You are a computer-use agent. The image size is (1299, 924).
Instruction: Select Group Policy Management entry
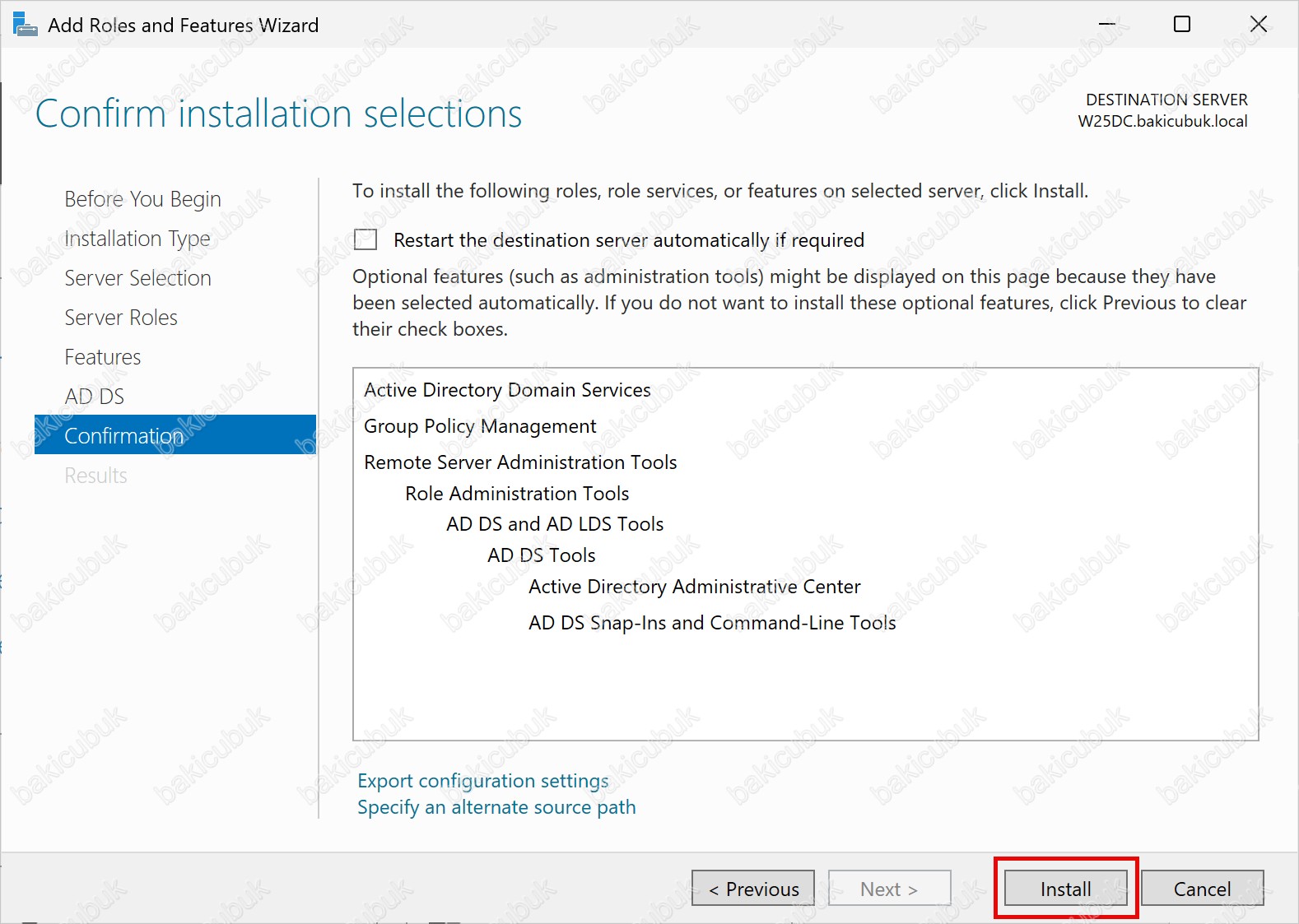click(x=480, y=426)
